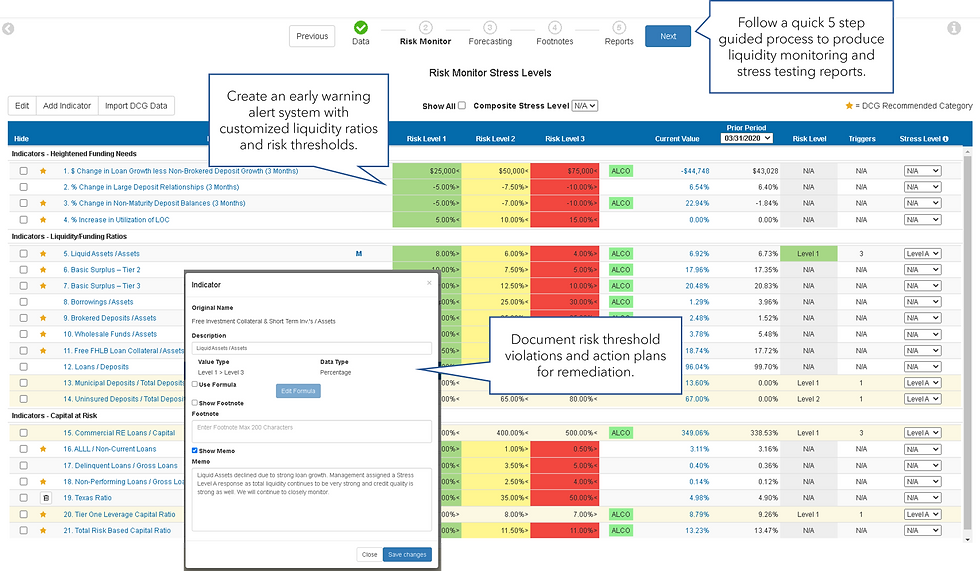
Task: Click the Footnote text box in dialog
Action: tap(311, 431)
